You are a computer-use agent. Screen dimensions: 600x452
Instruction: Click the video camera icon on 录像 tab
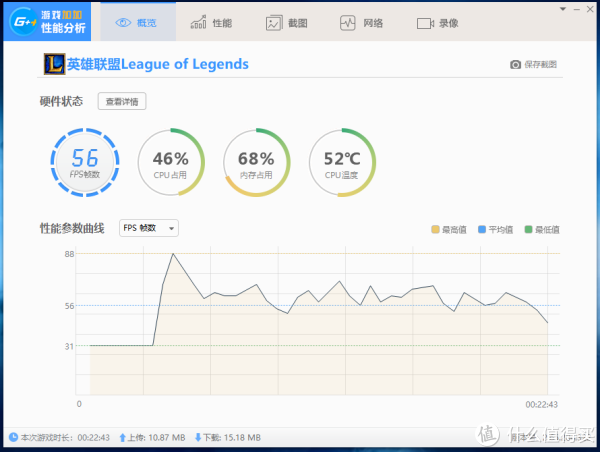coord(425,24)
